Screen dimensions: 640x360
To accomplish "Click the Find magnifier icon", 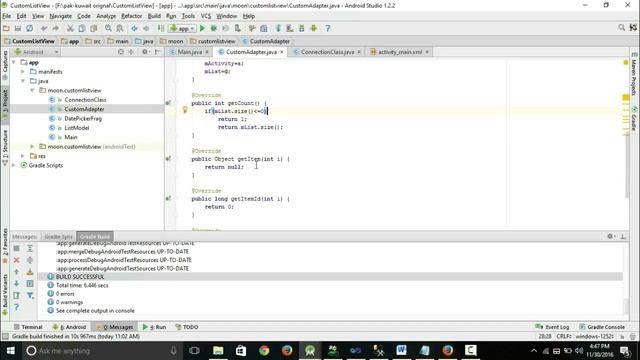I will (x=108, y=28).
